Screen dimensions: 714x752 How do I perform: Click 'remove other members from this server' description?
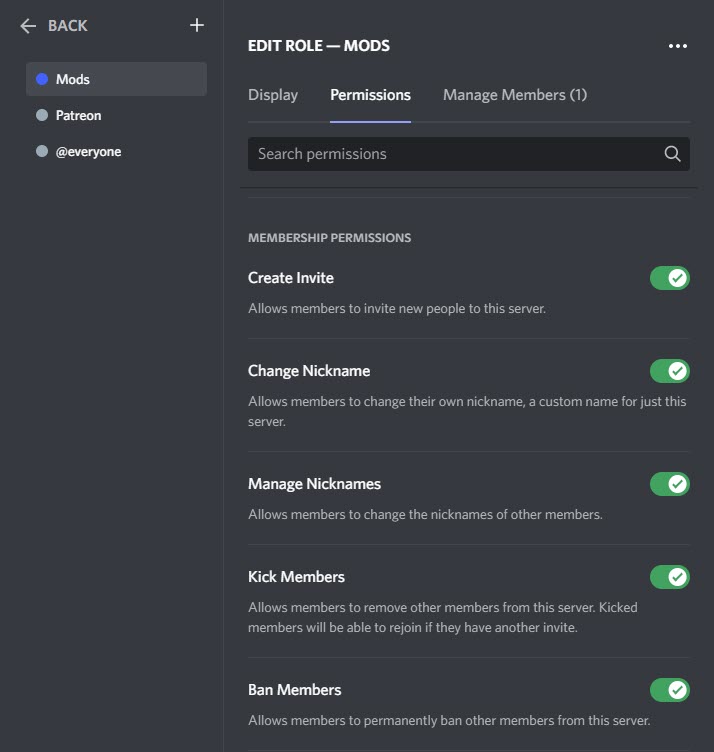[443, 618]
